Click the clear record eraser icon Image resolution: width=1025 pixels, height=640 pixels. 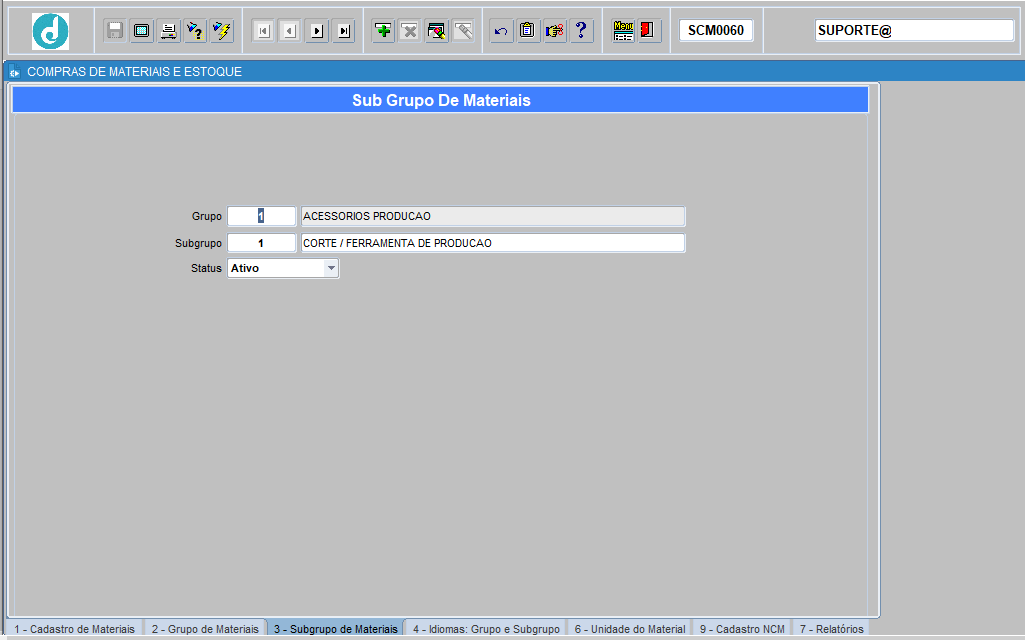click(x=437, y=31)
